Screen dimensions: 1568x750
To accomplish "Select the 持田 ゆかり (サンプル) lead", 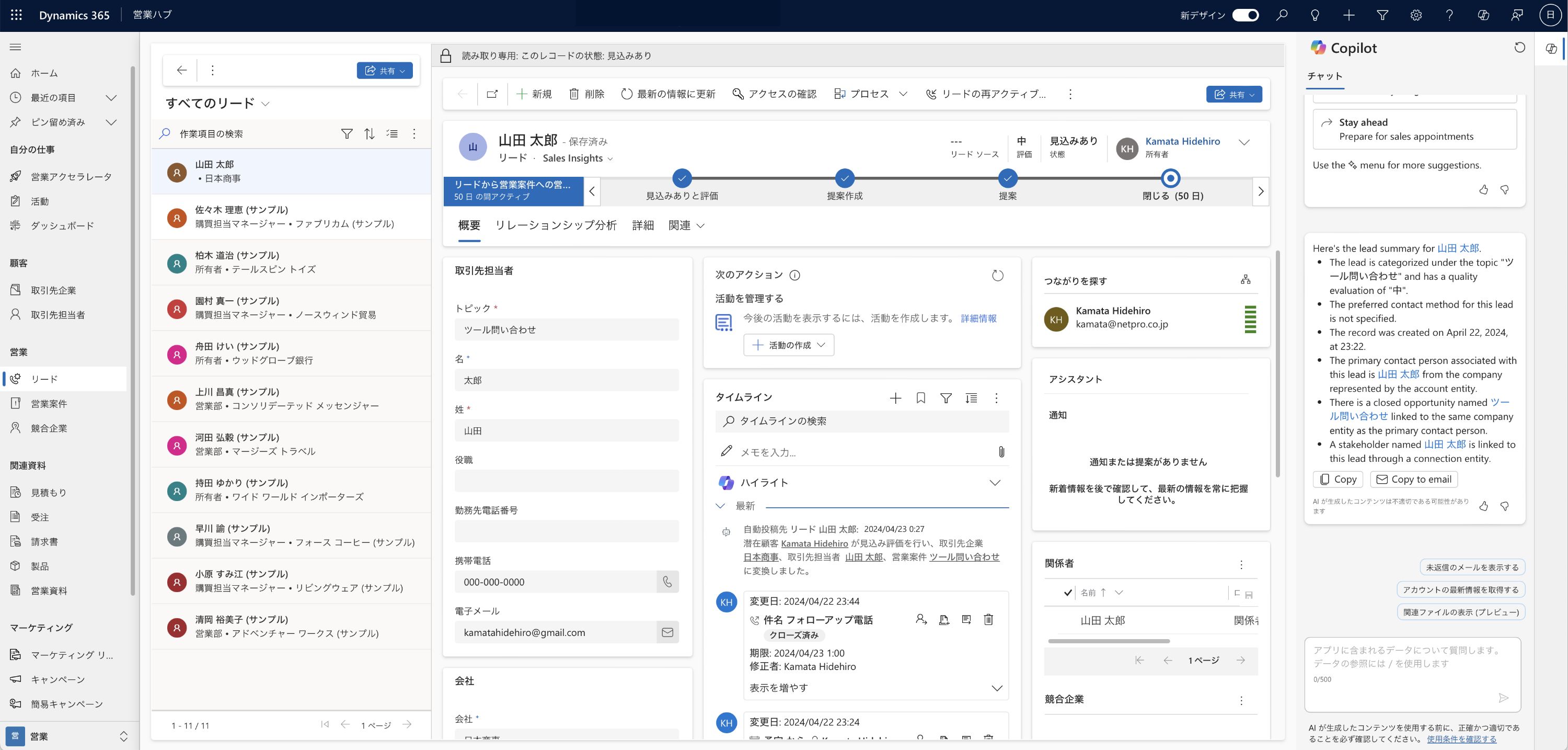I will tap(291, 490).
